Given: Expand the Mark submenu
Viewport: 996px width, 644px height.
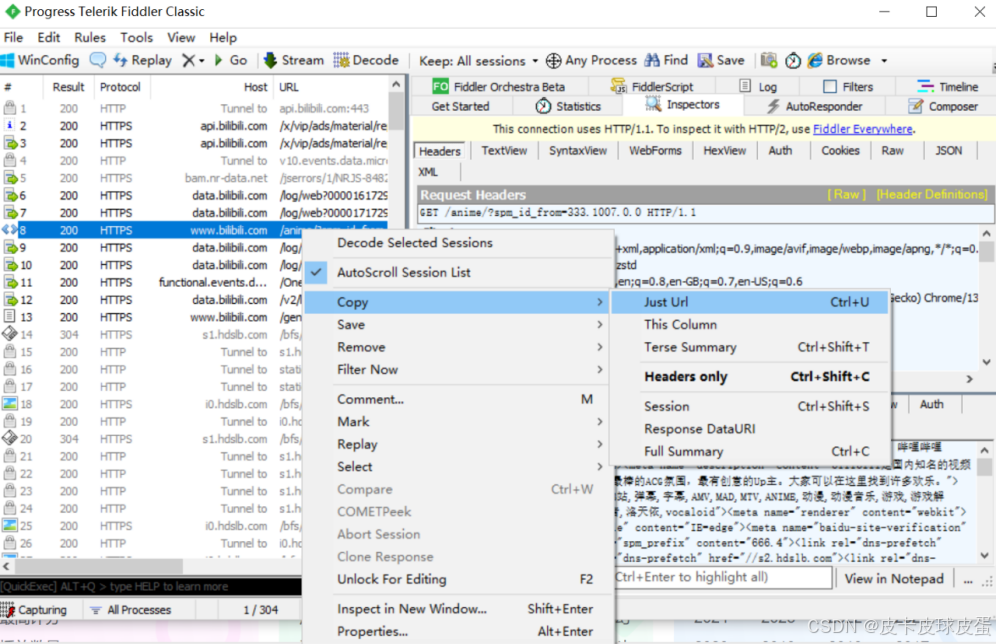Looking at the screenshot, I should pos(457,422).
